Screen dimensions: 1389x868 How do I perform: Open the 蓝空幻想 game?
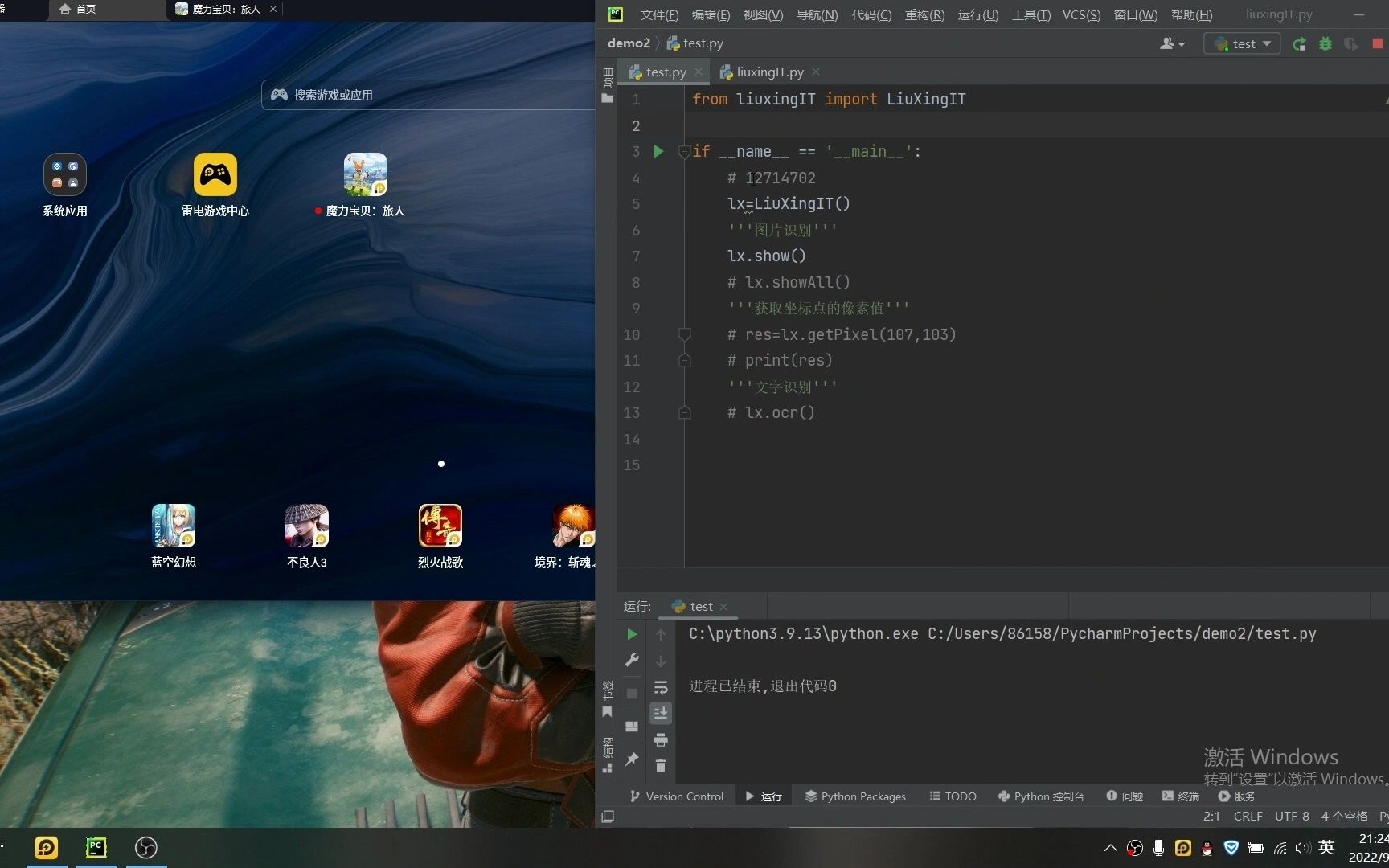(173, 526)
